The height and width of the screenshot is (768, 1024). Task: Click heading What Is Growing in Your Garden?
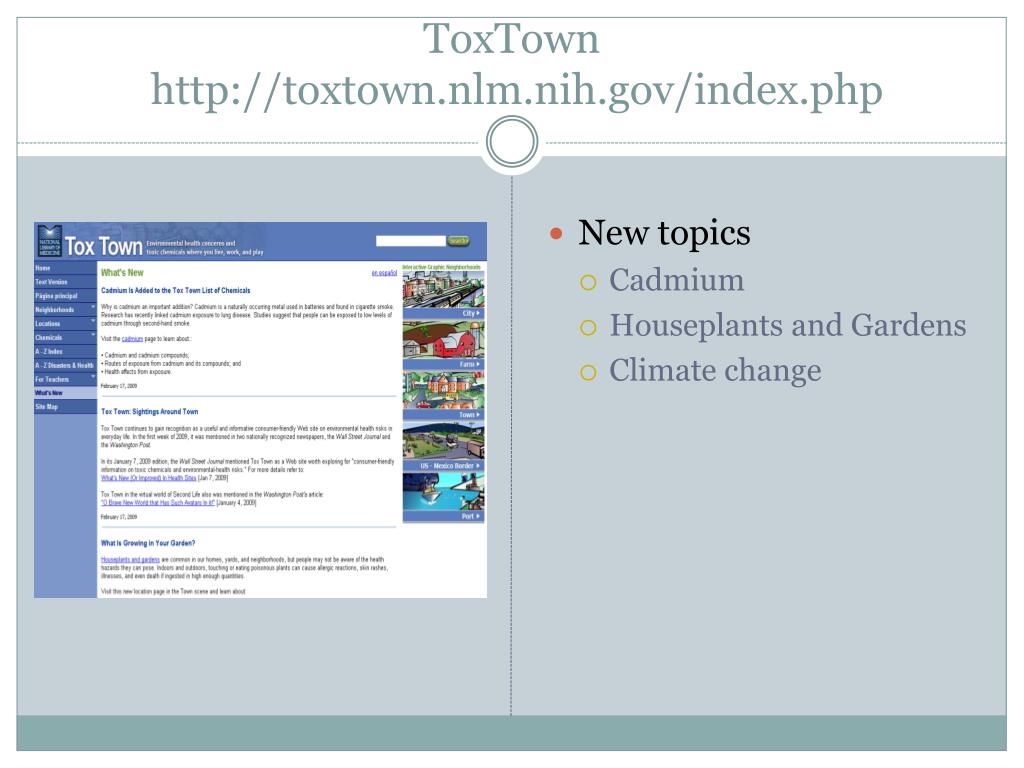point(148,543)
